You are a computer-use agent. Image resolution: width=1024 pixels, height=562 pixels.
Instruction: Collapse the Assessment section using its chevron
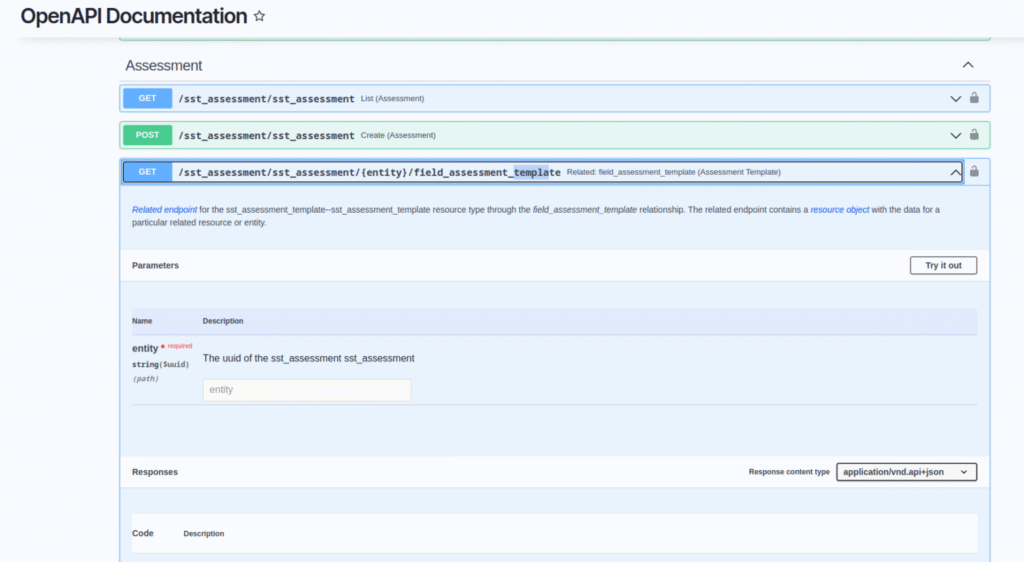coord(967,65)
